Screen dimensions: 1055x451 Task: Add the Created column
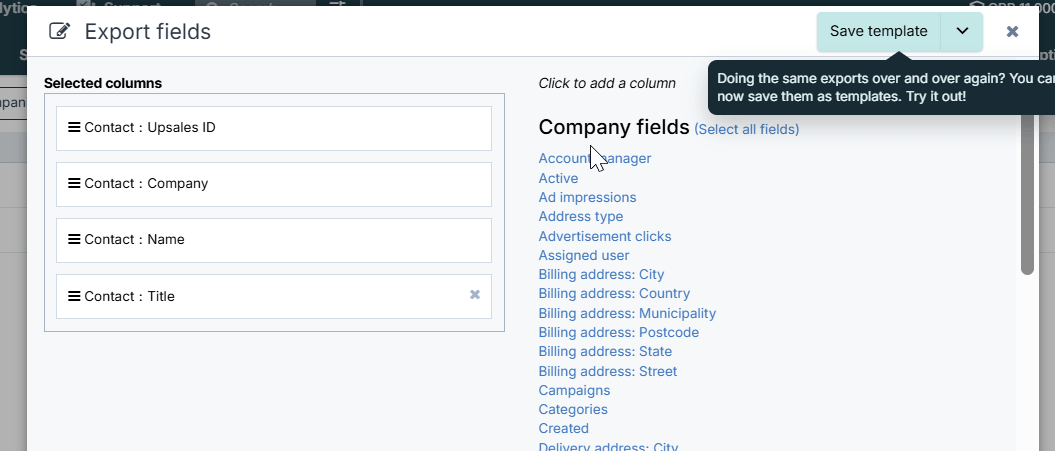pyautogui.click(x=564, y=429)
